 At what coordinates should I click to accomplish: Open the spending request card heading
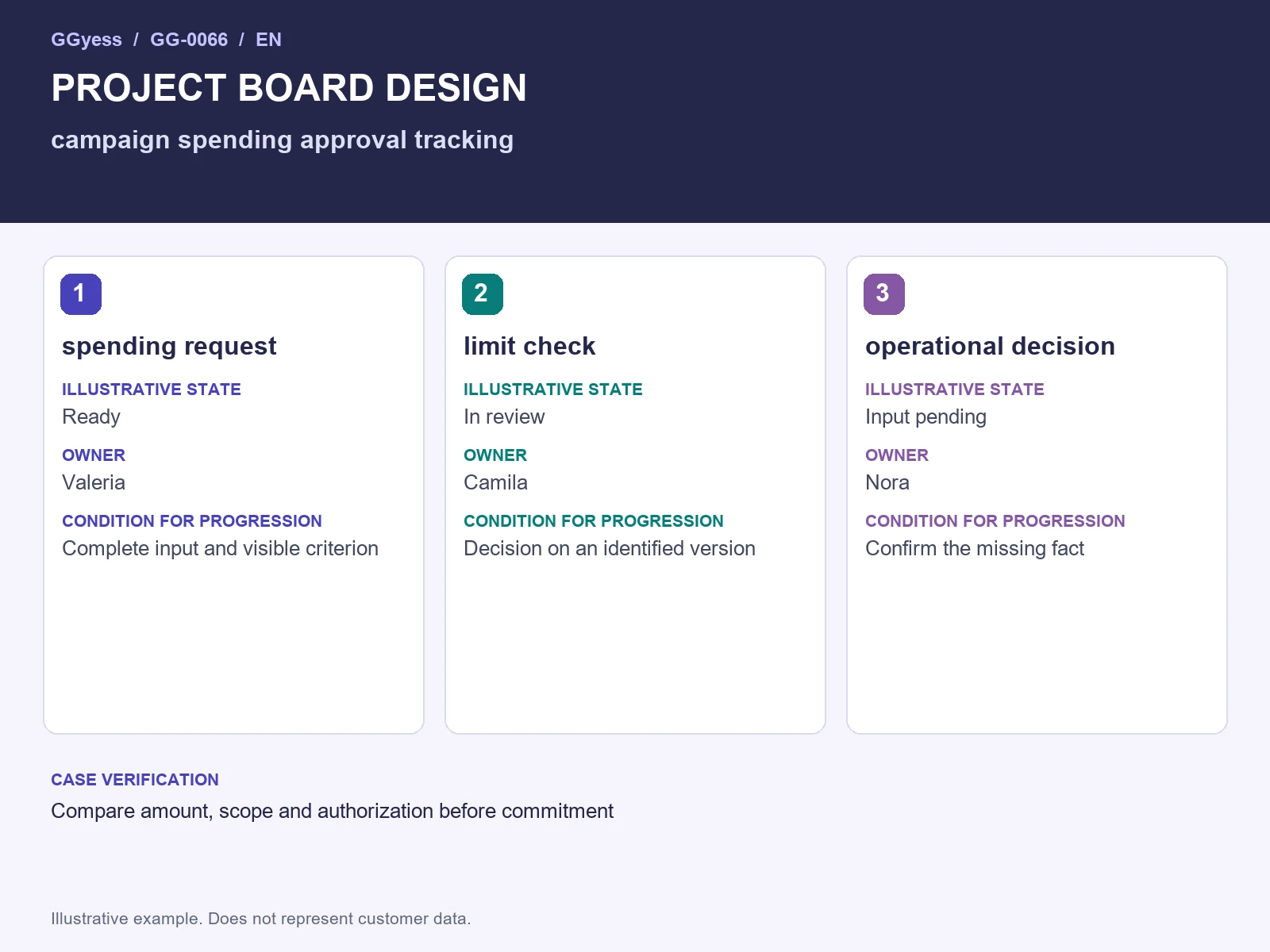click(x=169, y=347)
